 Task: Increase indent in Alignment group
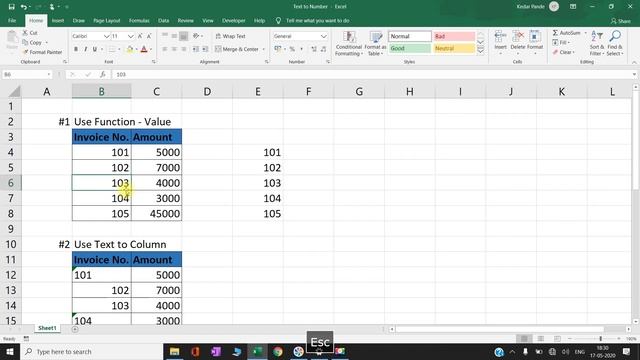[205, 49]
